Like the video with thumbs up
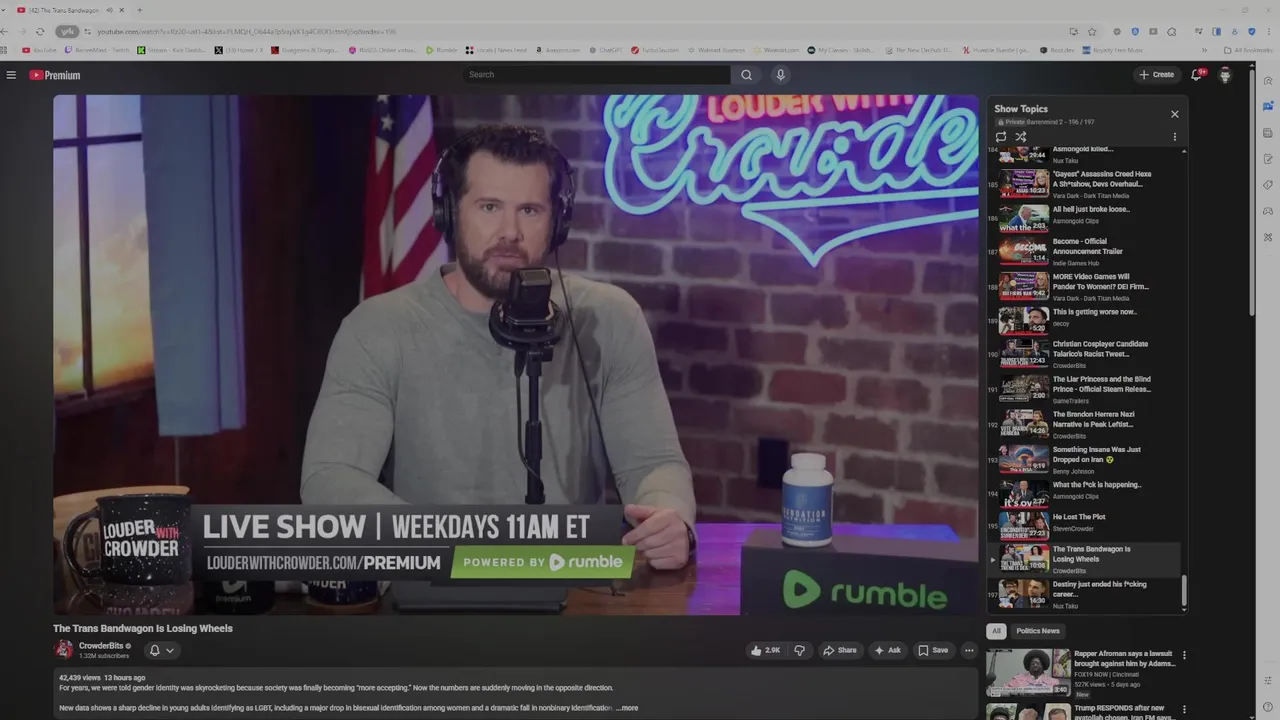The width and height of the screenshot is (1280, 720). tap(765, 650)
